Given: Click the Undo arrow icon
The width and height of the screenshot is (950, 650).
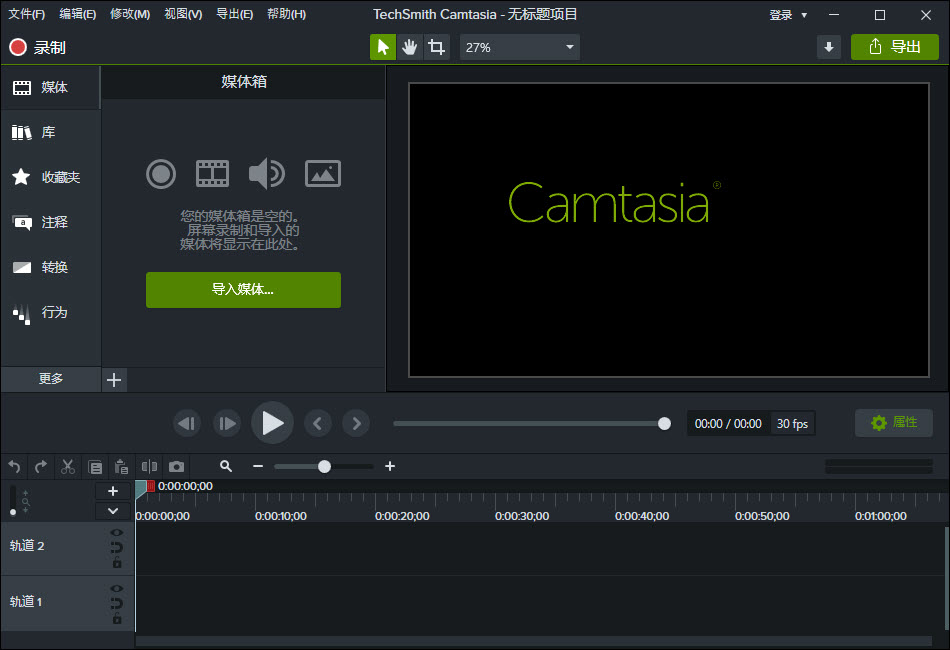Looking at the screenshot, I should 15,466.
